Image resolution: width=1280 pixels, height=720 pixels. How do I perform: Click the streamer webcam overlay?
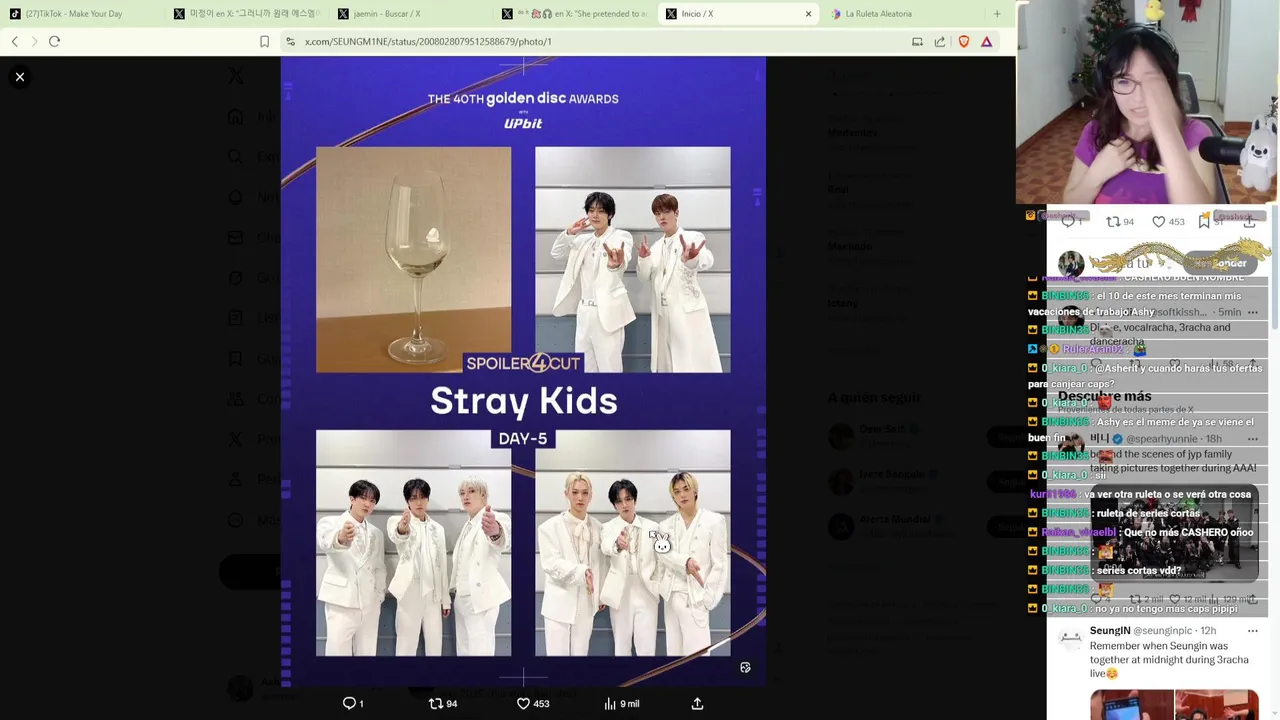coord(1148,102)
